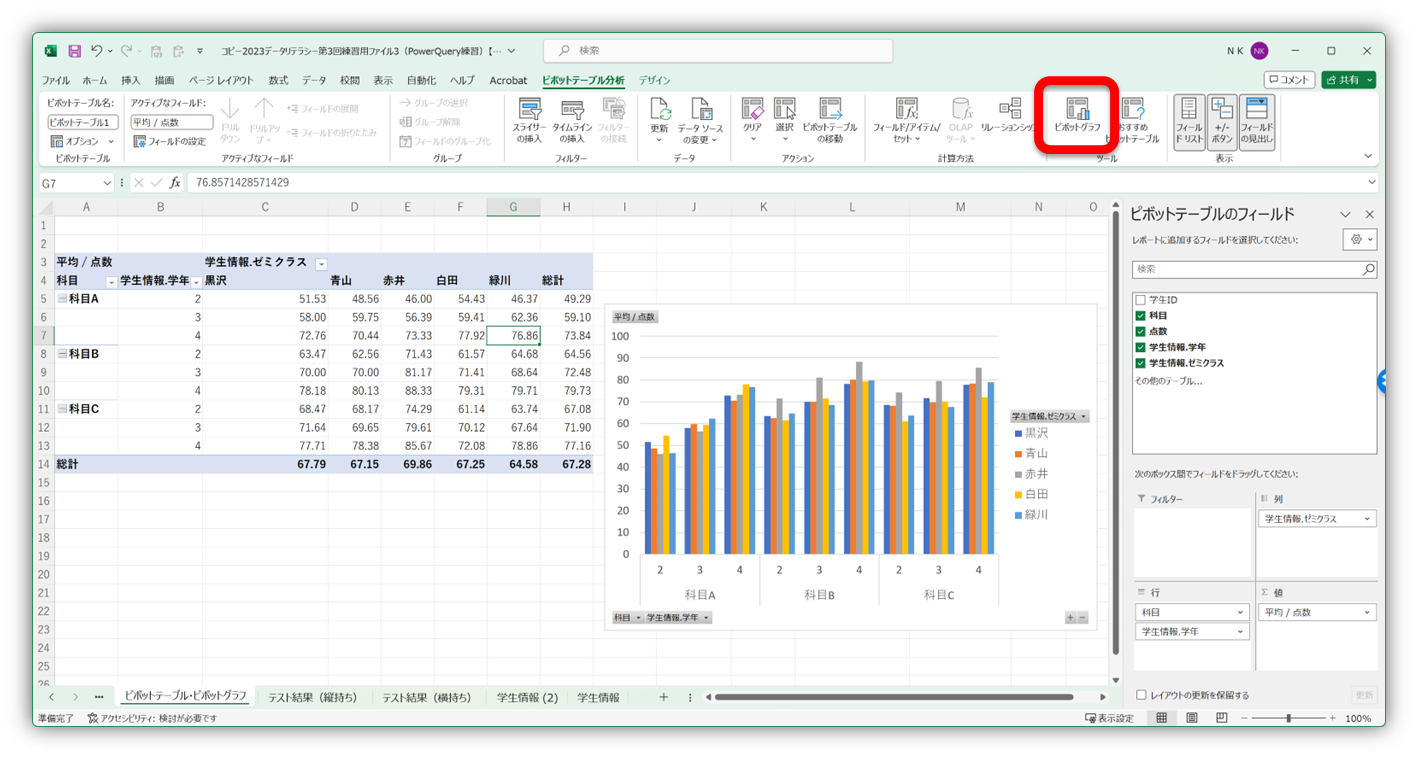Image resolution: width=1418 pixels, height=759 pixels.
Task: Open the 平均 / 点数 value field dropdown
Action: pos(1368,612)
